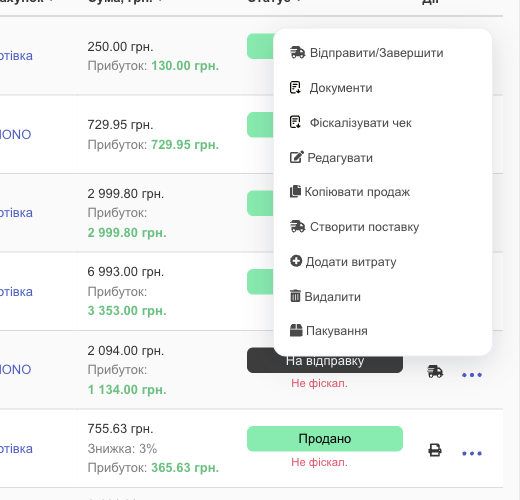The width and height of the screenshot is (520, 500).
Task: Choose Видалити from the menu
Action: tap(325, 296)
